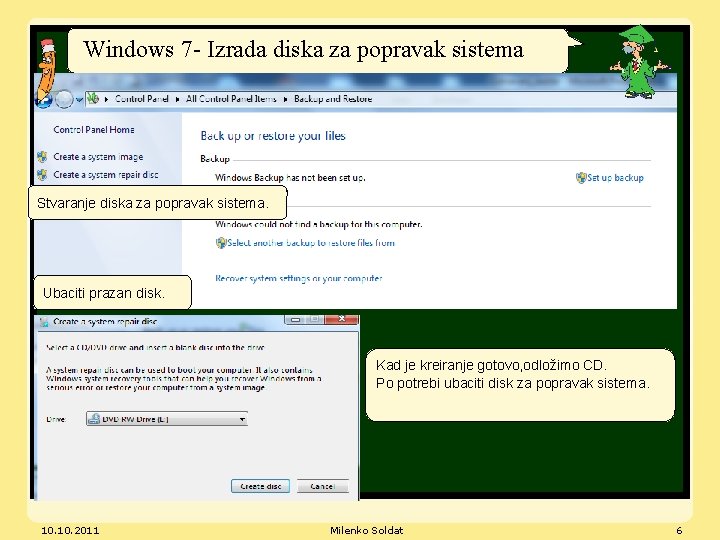This screenshot has height=540, width=720.
Task: Click the Create disc button
Action: point(260,486)
